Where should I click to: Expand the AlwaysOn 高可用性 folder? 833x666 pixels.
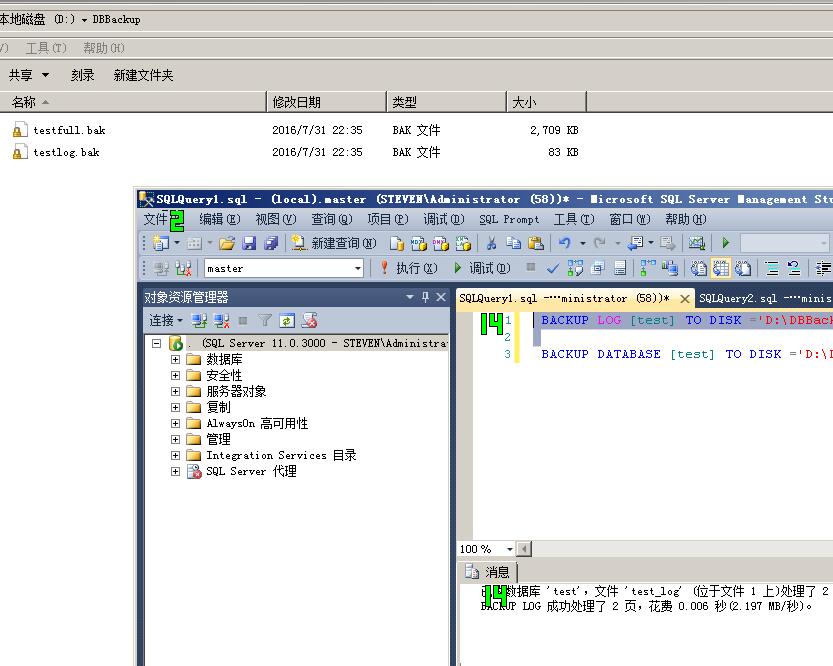click(x=175, y=423)
